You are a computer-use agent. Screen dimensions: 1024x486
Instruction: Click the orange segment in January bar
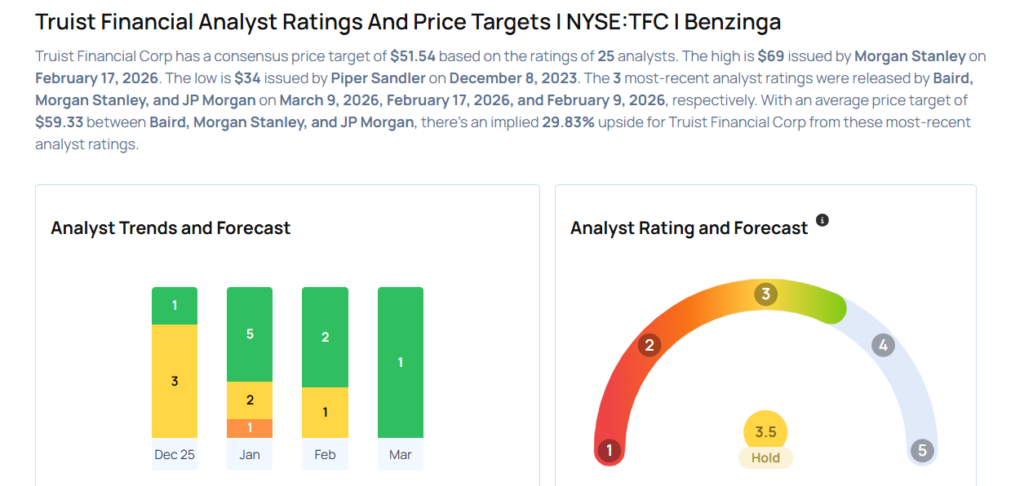pos(250,428)
